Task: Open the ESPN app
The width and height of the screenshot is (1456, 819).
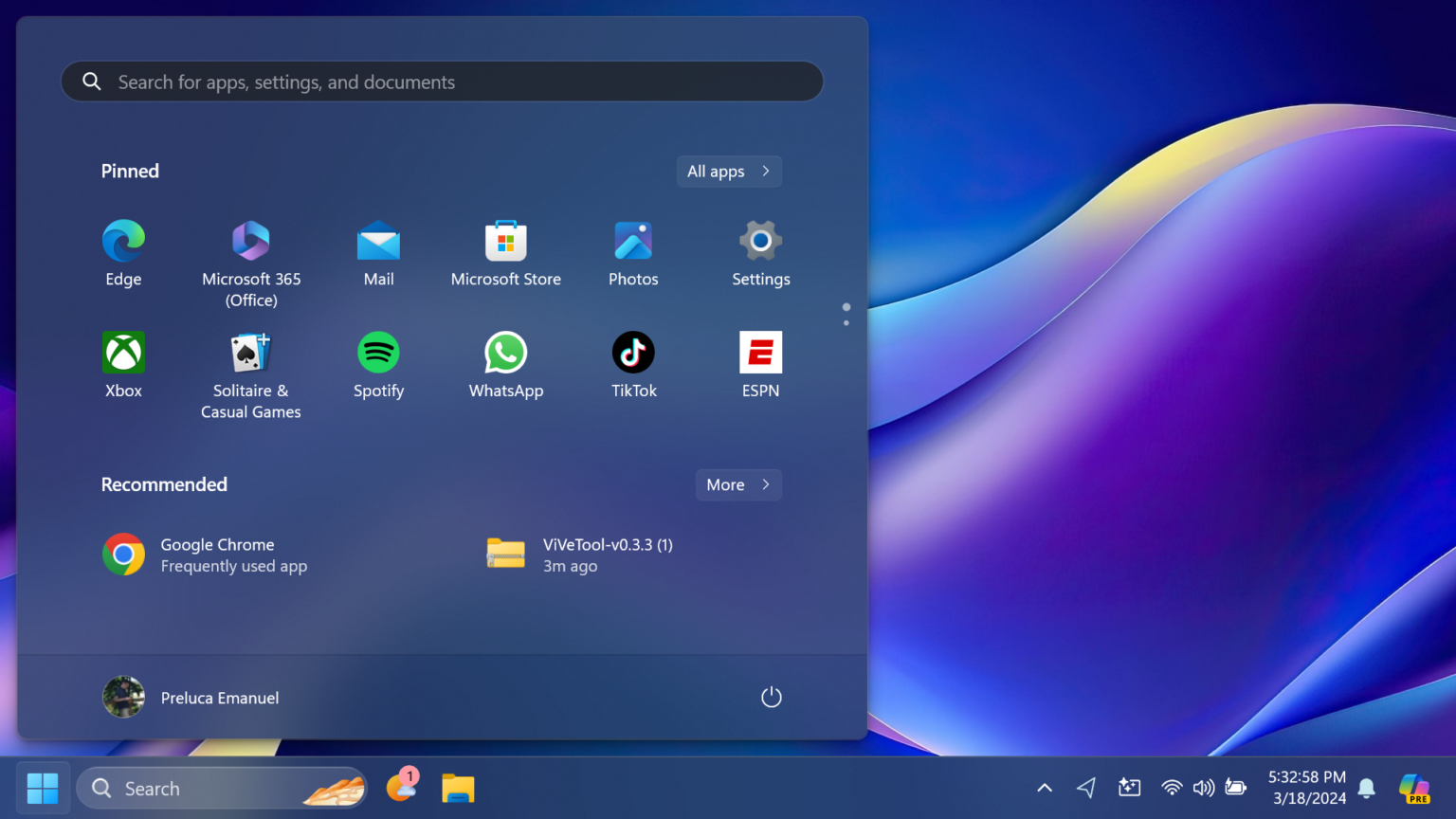Action: click(x=760, y=365)
